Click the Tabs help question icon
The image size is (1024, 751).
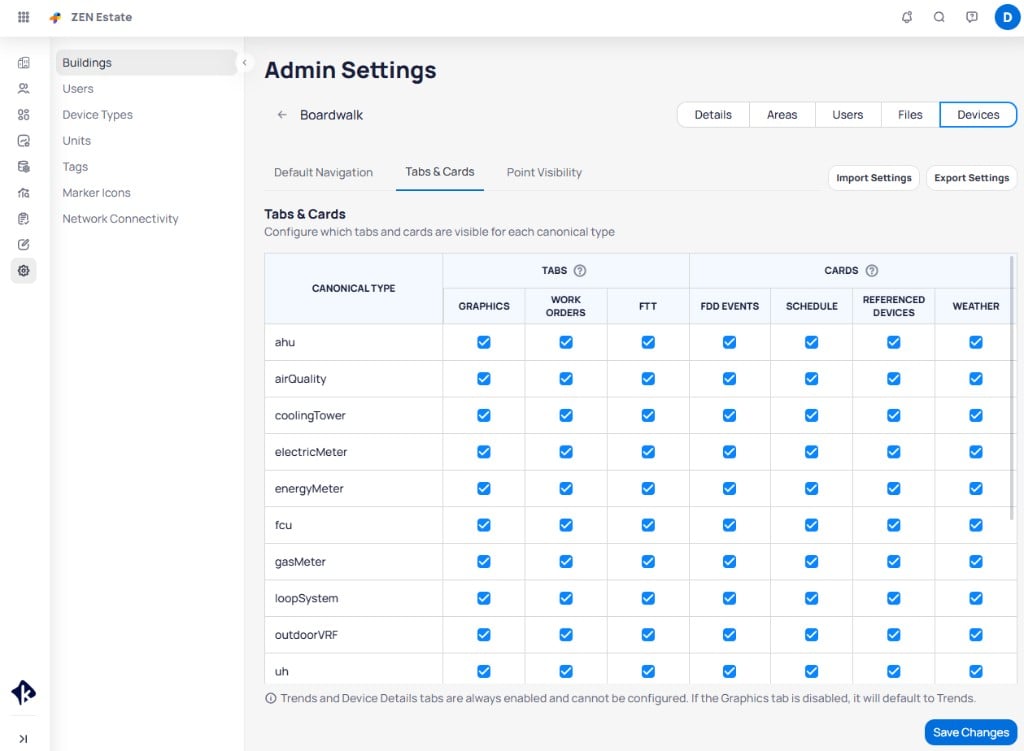[x=579, y=270]
